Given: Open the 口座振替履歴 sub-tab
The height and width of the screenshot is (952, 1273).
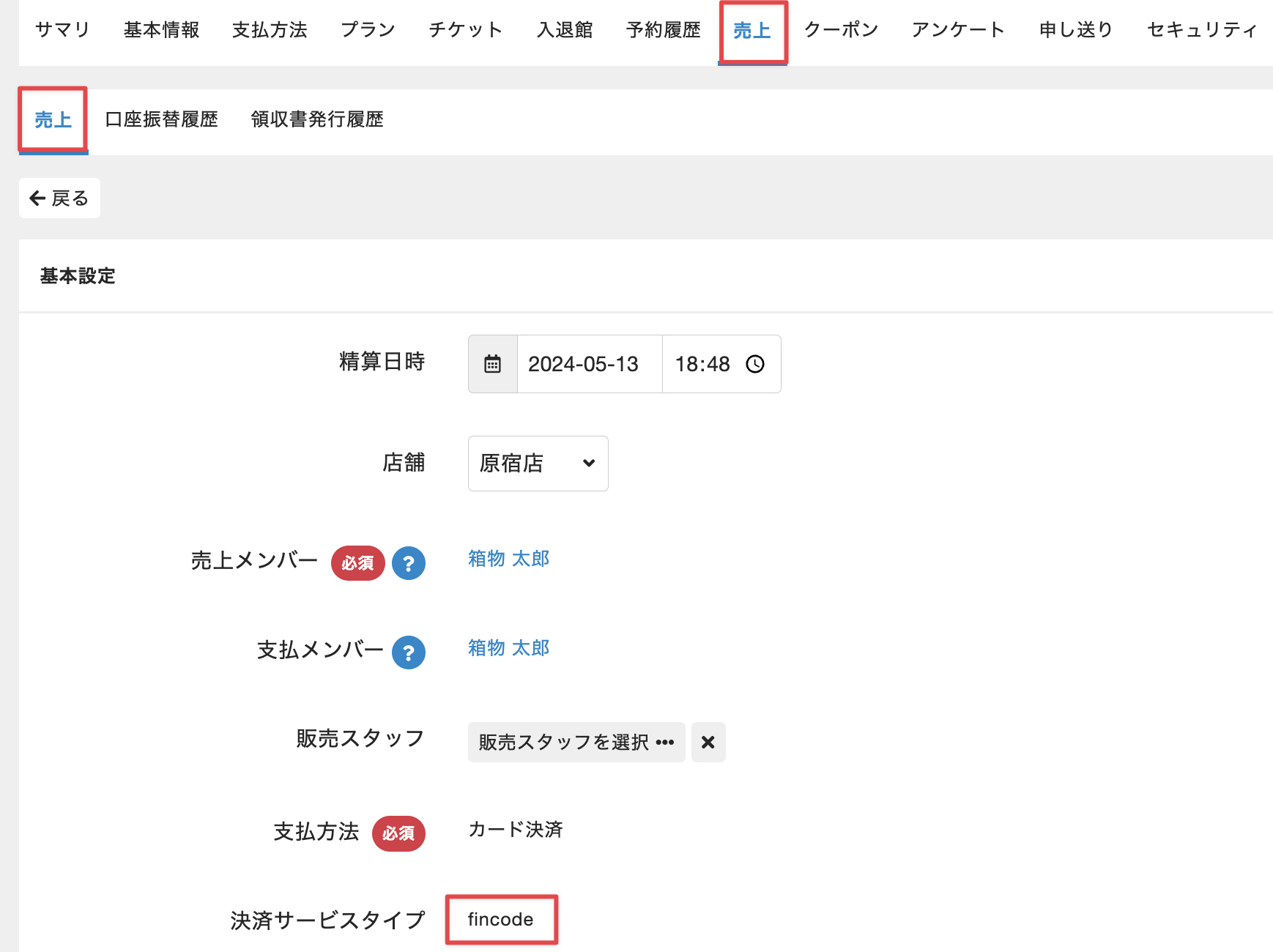Looking at the screenshot, I should pos(162,119).
